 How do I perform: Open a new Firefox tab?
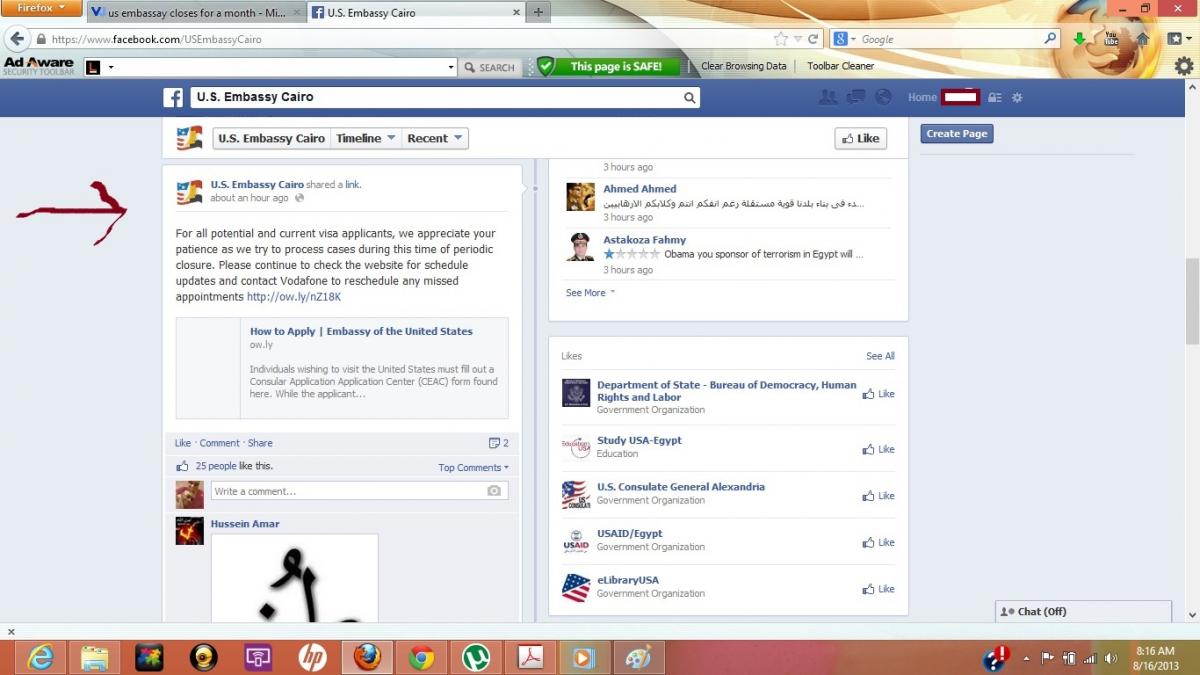point(538,12)
